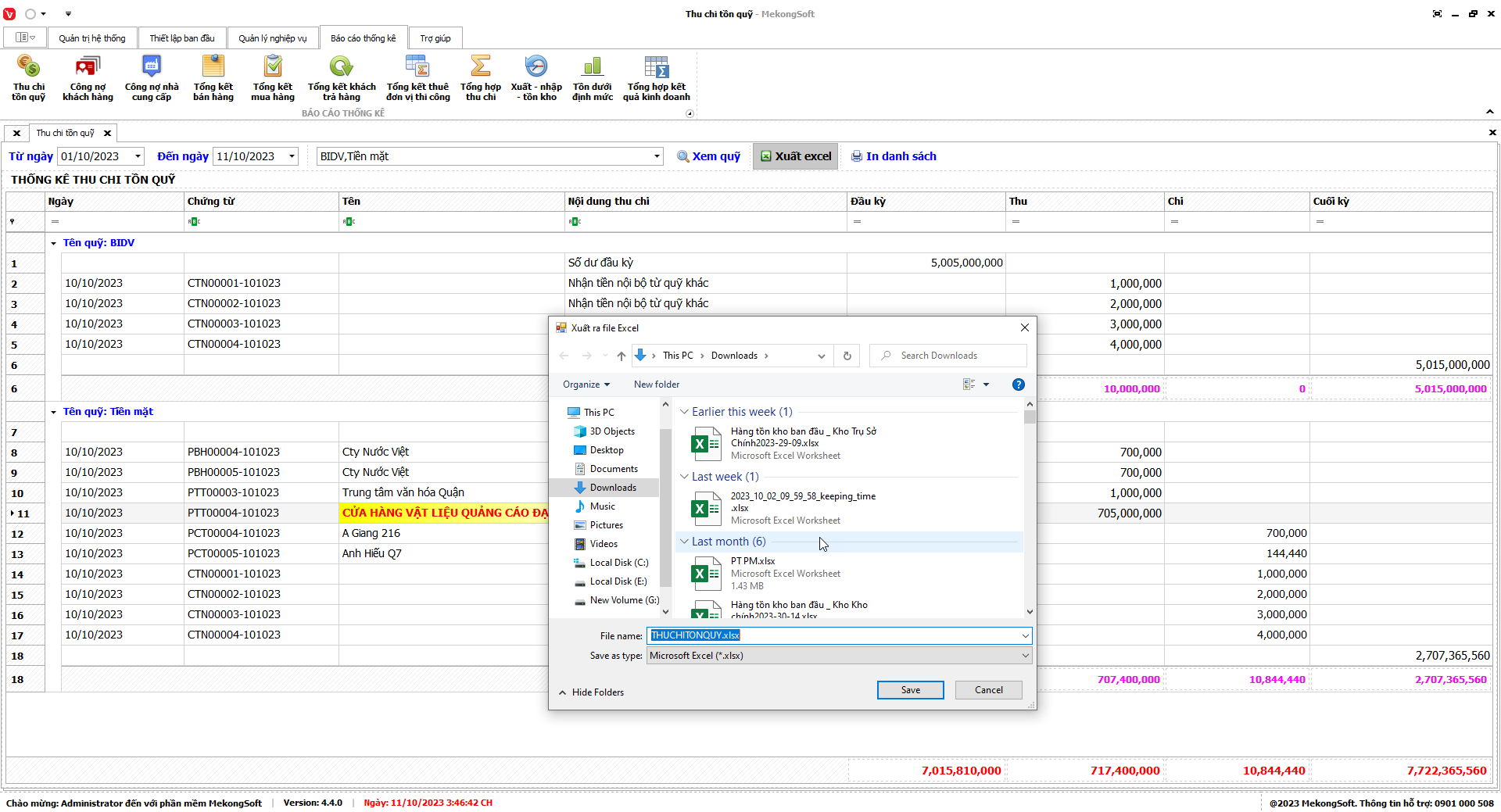Switch to Thiết lập ban đầu tab
The height and width of the screenshot is (812, 1501).
click(181, 38)
